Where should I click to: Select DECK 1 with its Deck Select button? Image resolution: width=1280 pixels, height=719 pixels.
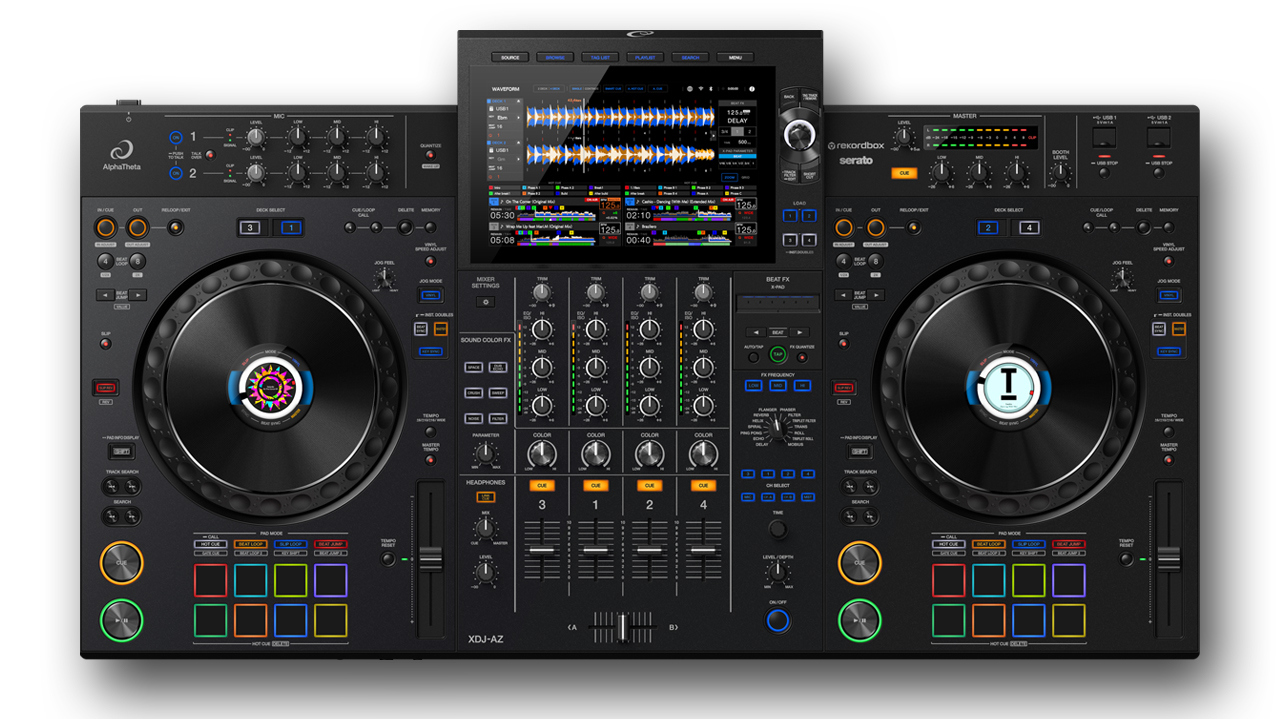(x=292, y=227)
